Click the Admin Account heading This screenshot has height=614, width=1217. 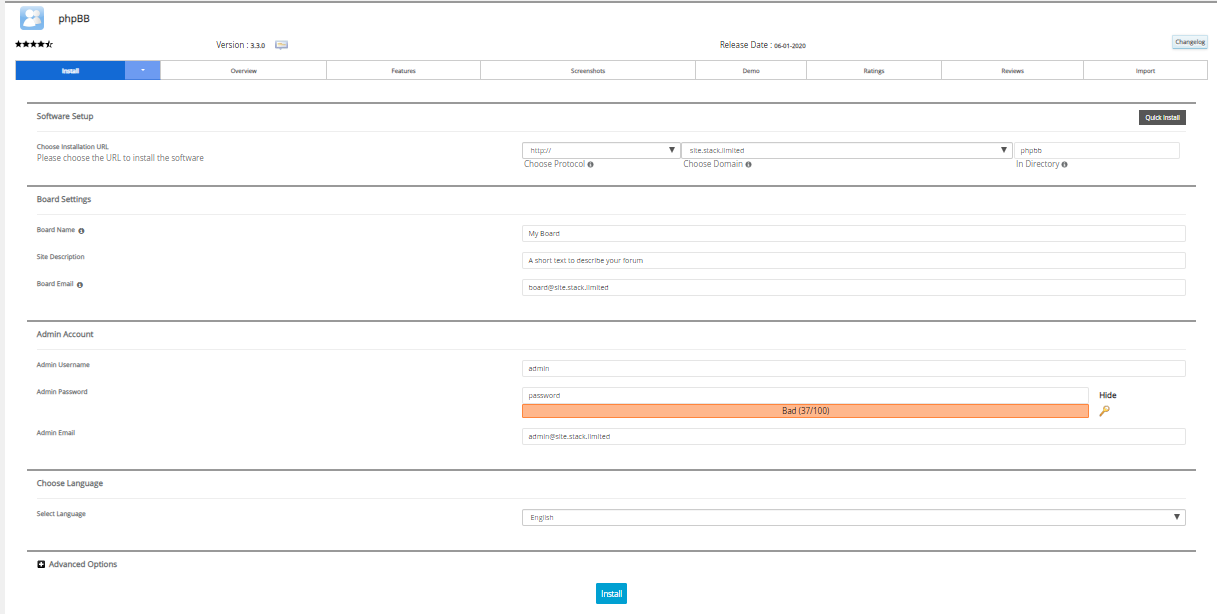coord(65,334)
